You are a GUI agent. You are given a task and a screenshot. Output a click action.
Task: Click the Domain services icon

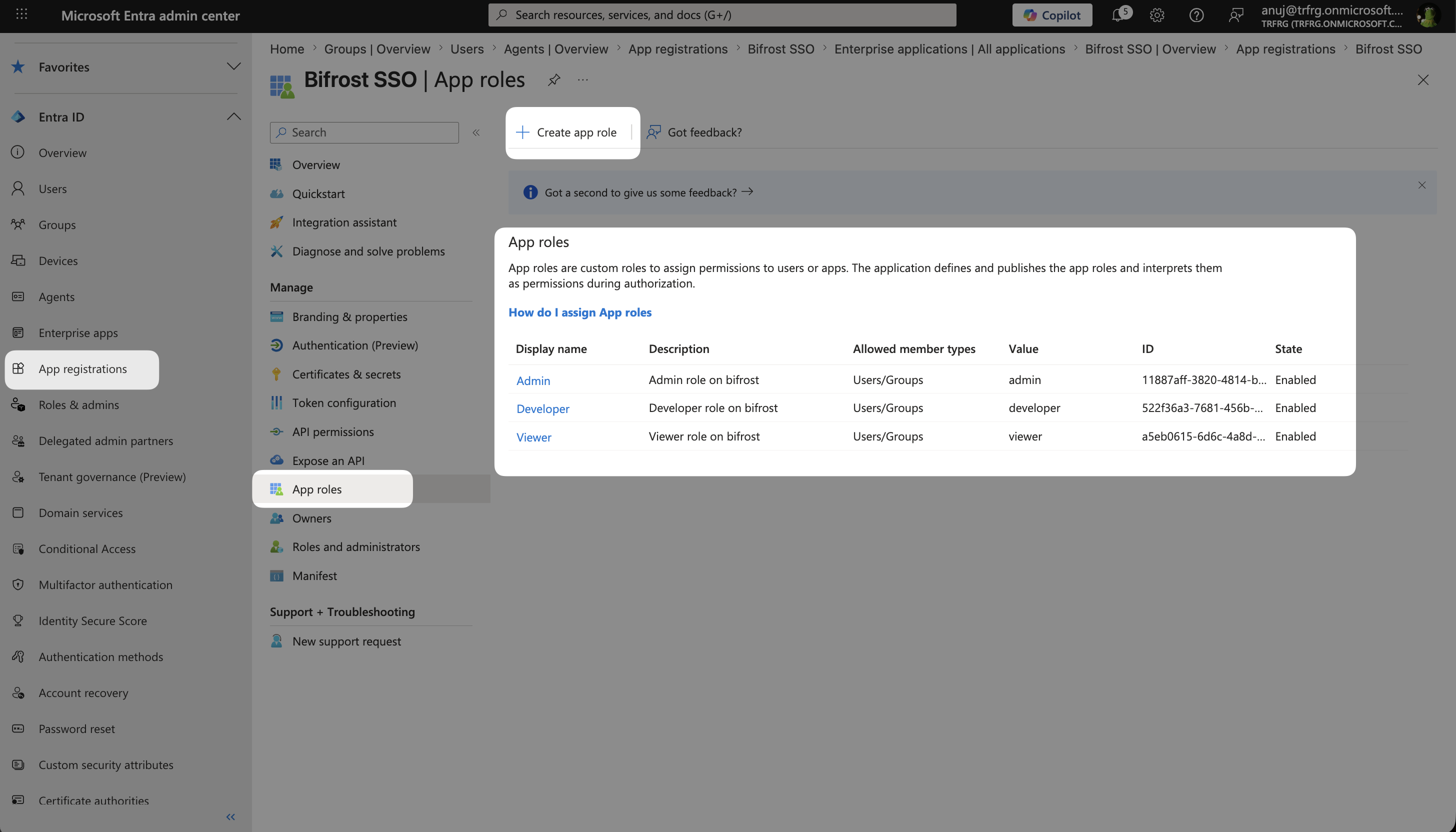pyautogui.click(x=18, y=512)
